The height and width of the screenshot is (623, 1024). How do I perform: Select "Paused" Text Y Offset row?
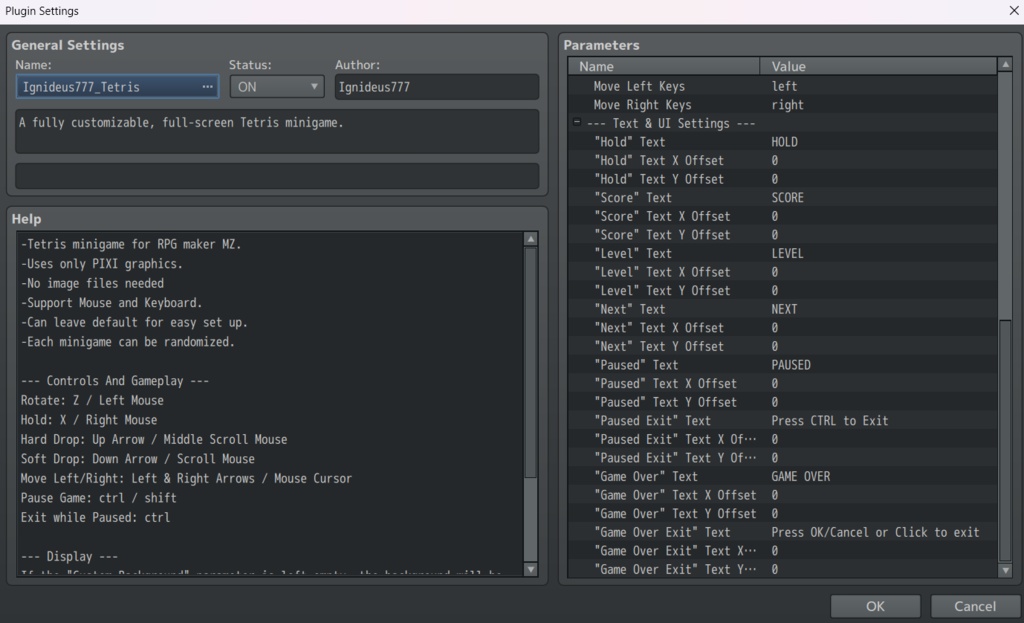tap(782, 402)
